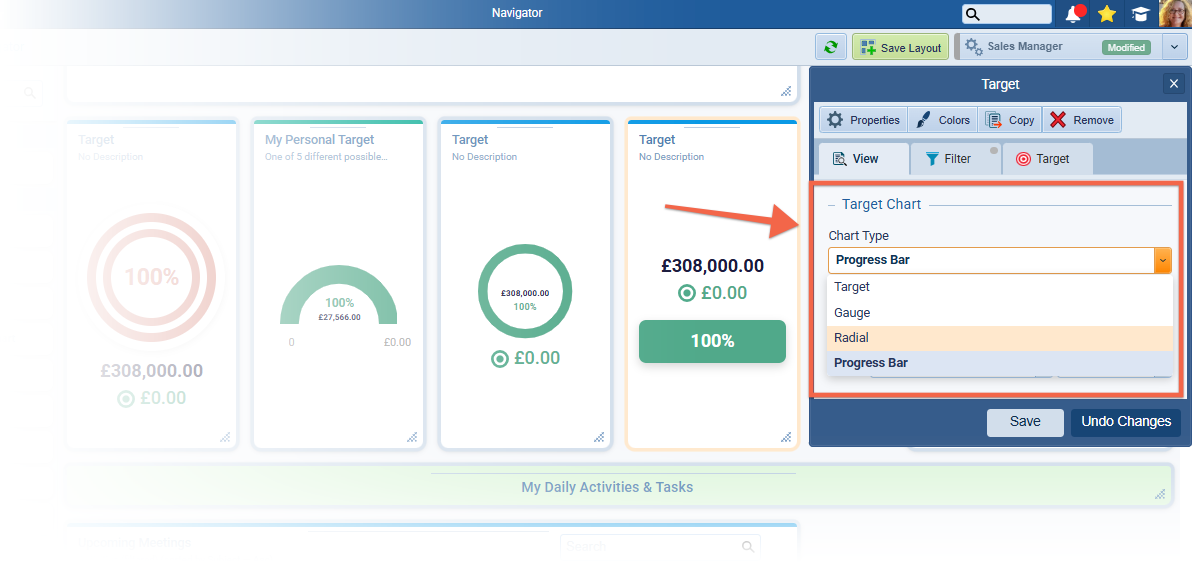1192x563 pixels.
Task: Click the 100% green progress bar
Action: pyautogui.click(x=712, y=341)
